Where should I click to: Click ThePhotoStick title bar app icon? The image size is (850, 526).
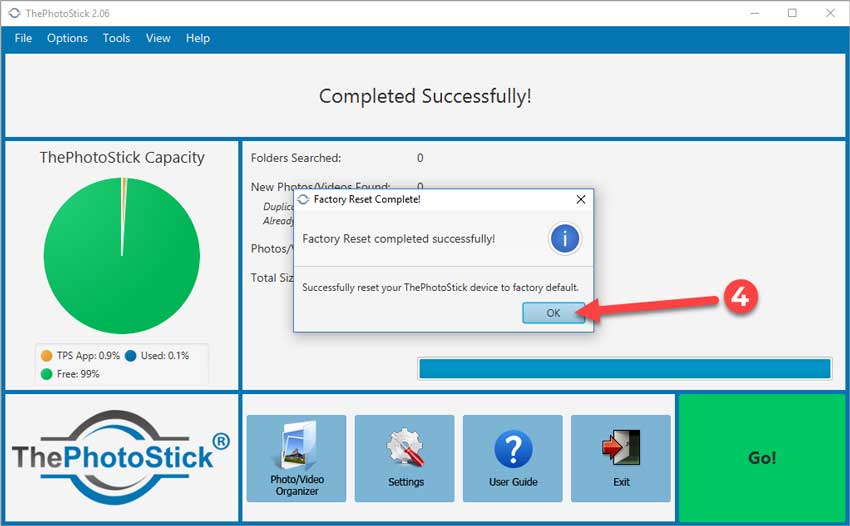point(14,13)
